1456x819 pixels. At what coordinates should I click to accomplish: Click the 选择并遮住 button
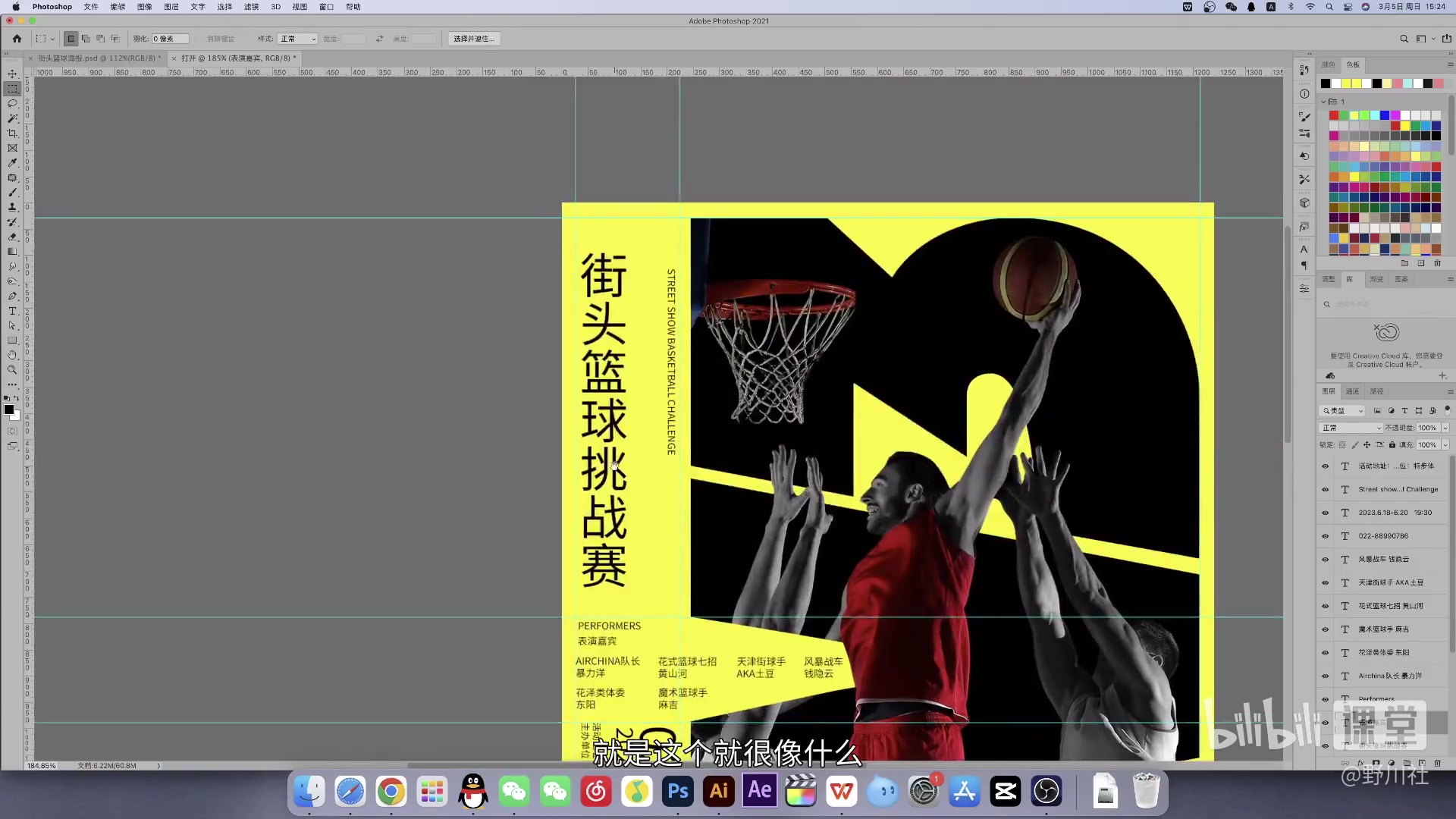pos(473,39)
